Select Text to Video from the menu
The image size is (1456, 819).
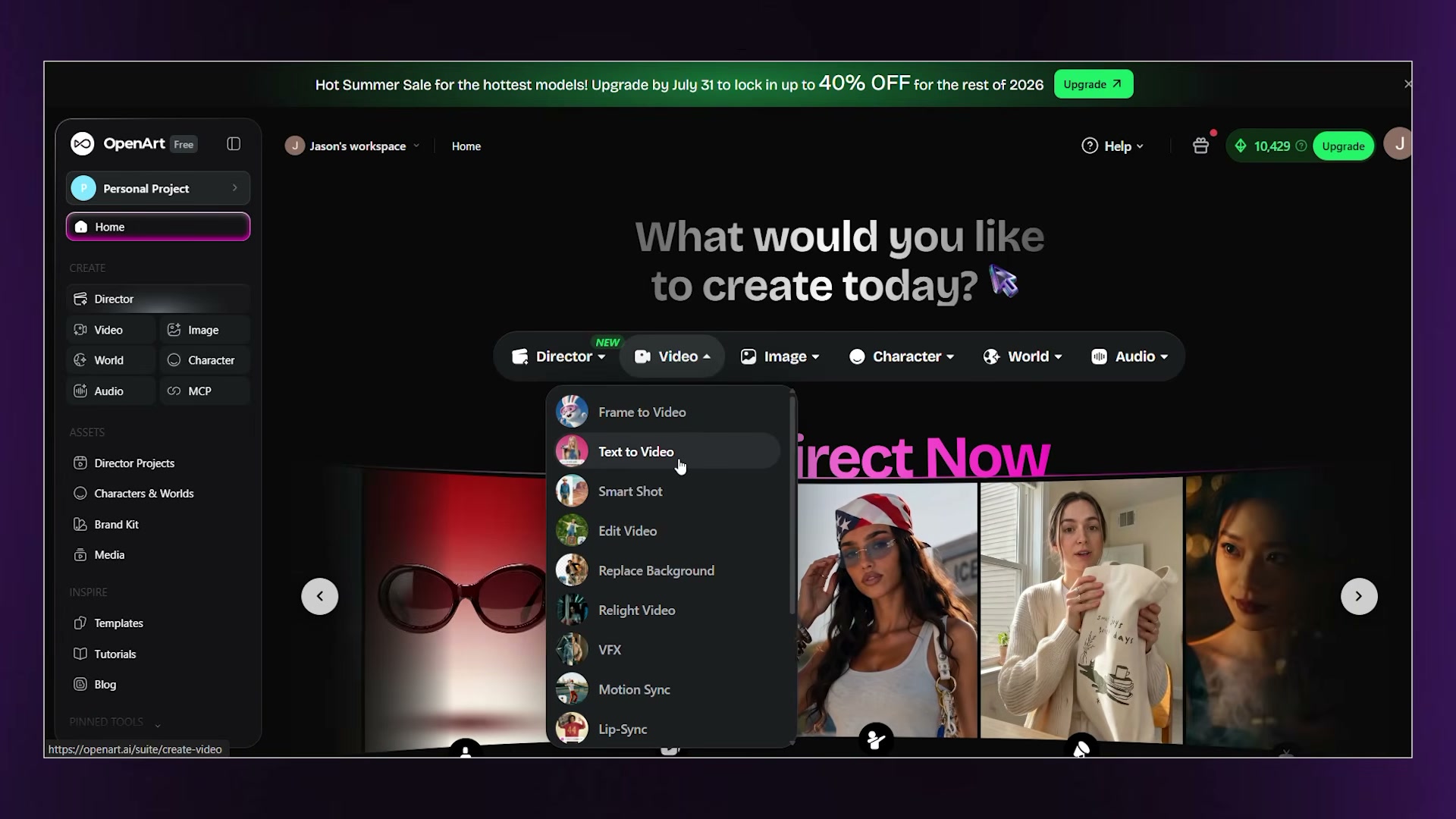(667, 452)
